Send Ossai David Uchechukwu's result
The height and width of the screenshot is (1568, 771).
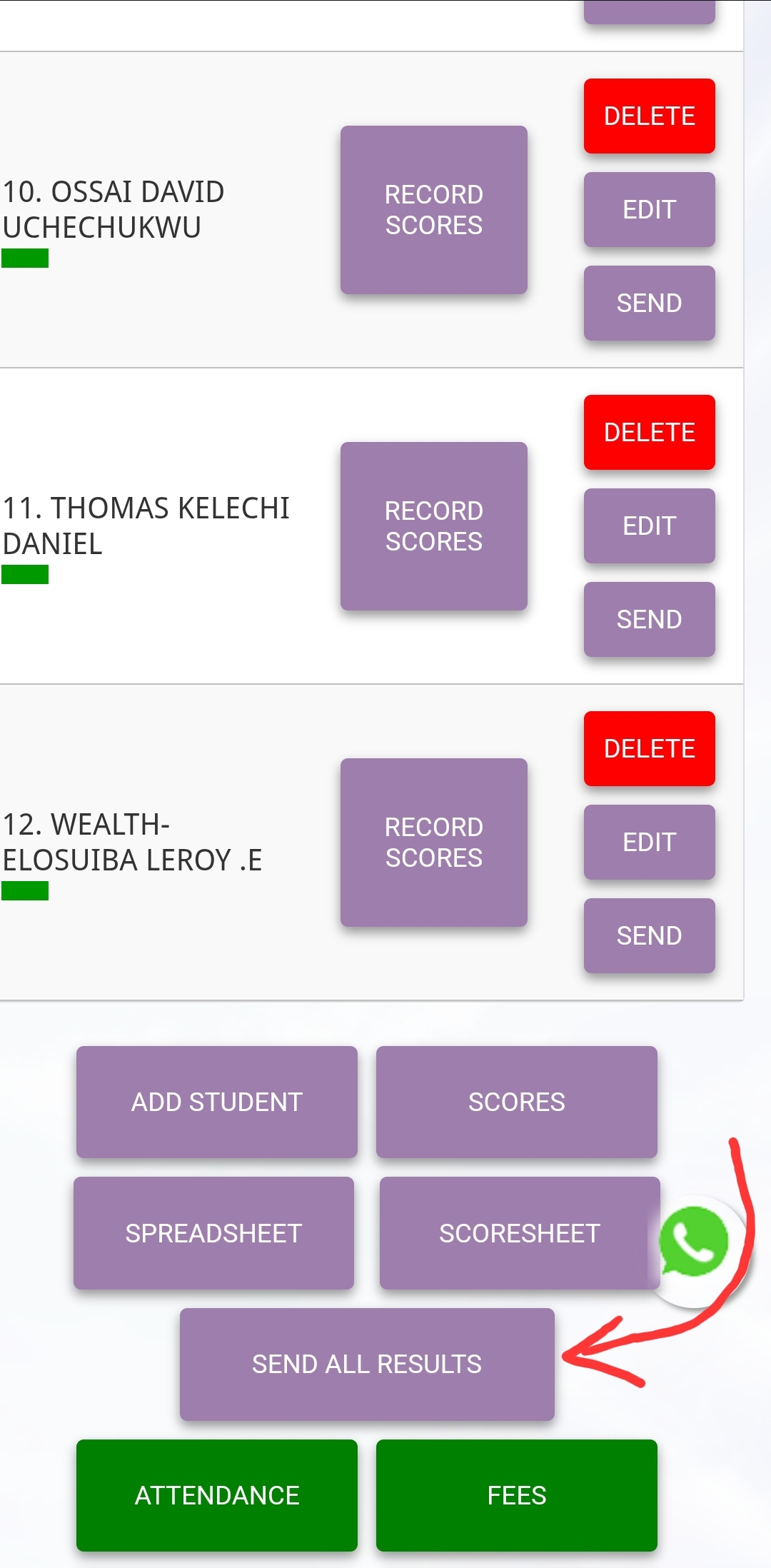pos(649,303)
